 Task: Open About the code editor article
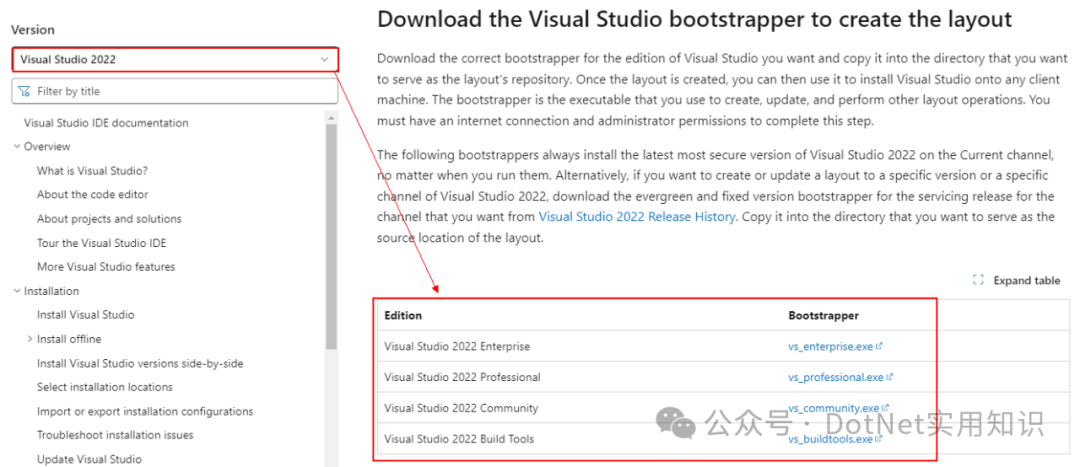(x=92, y=194)
